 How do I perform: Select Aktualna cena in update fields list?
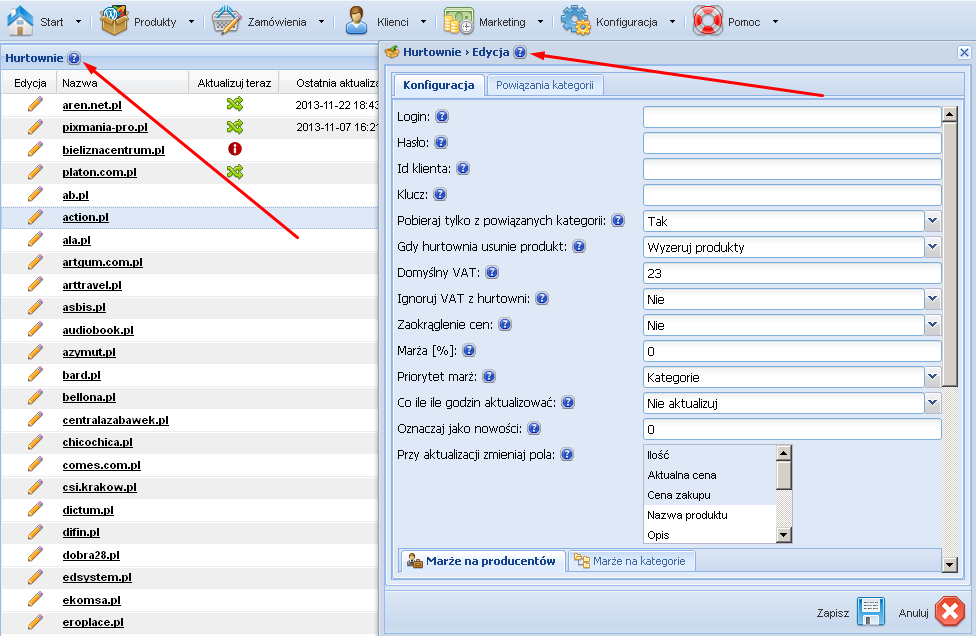[x=710, y=475]
